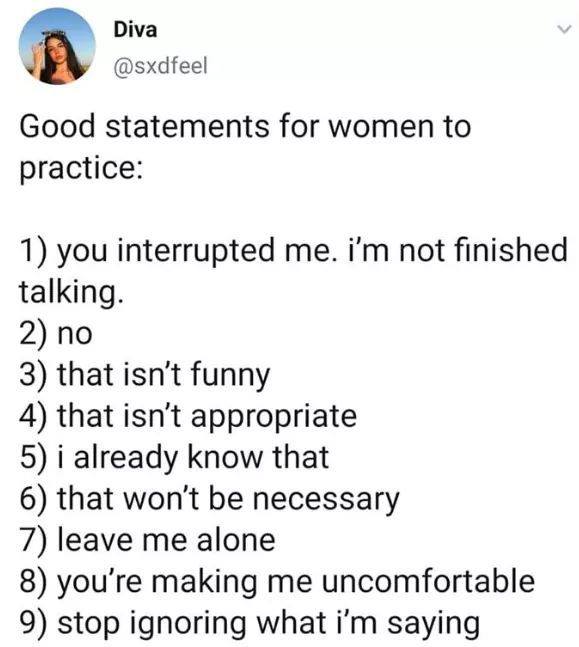Screen dimensions: 579x647
Task: Click the word 'appropriate' in the tweet
Action: pos(274,418)
